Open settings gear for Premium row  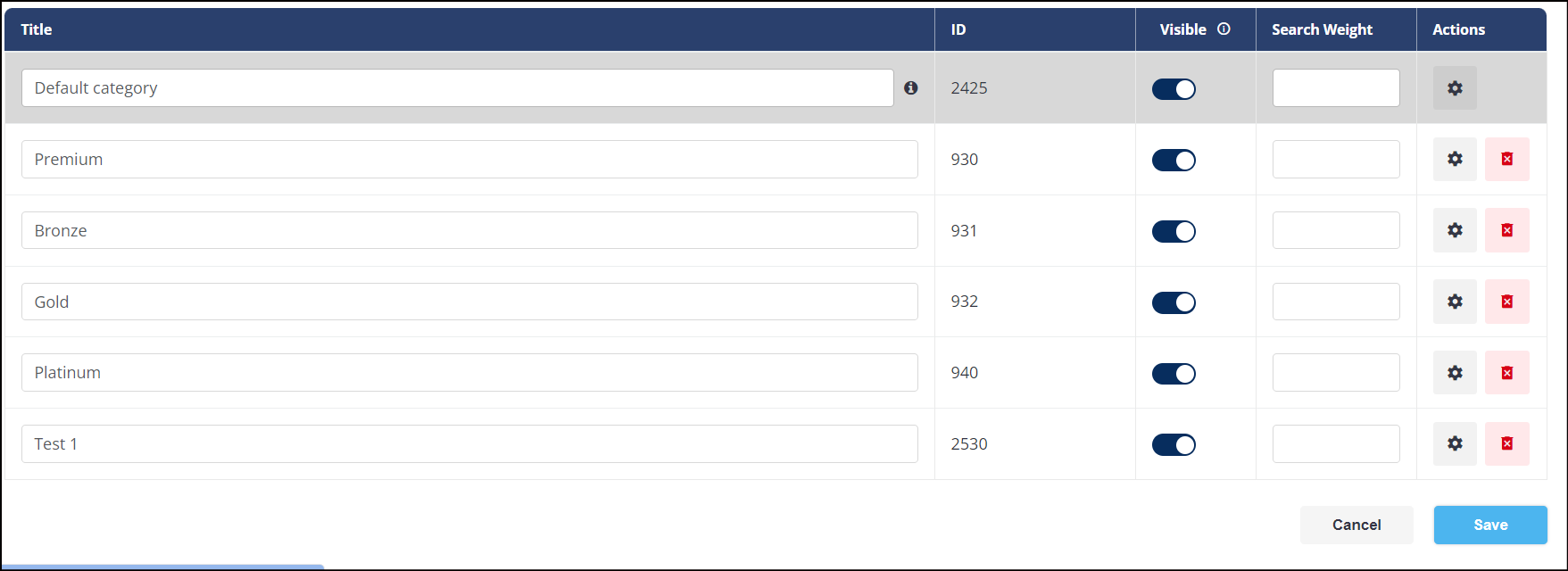1455,160
